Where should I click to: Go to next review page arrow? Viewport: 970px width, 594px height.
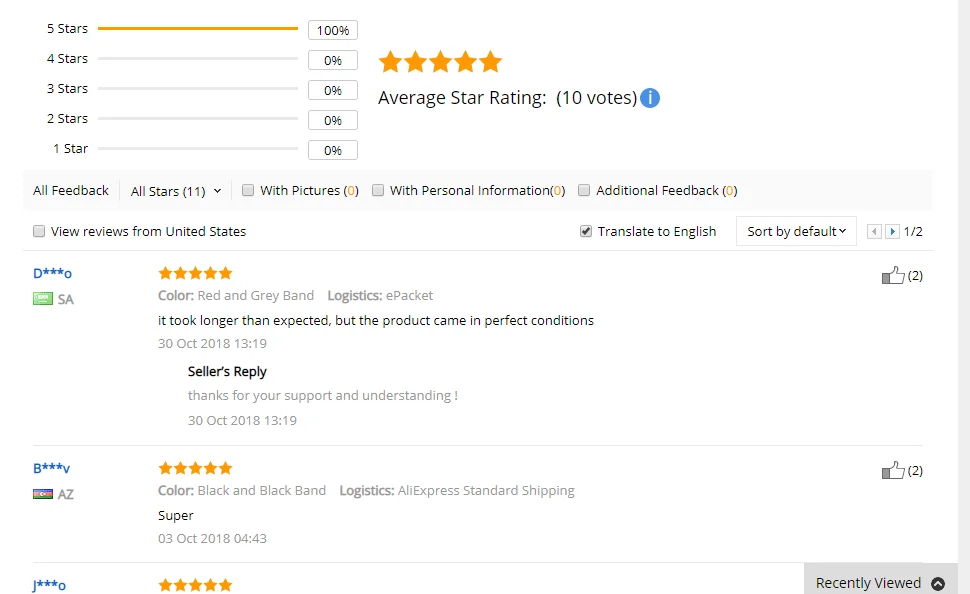(892, 231)
